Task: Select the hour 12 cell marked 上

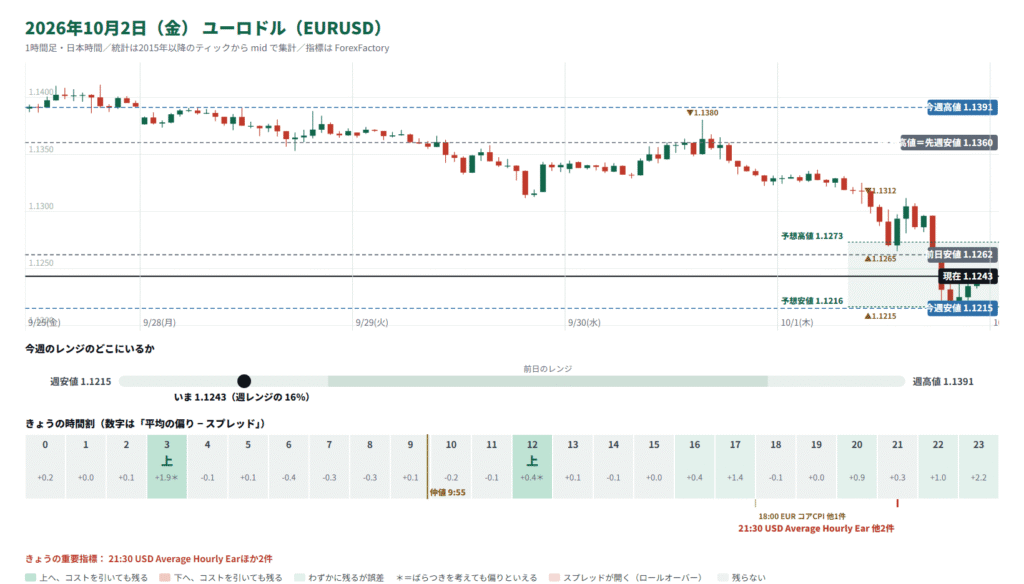Action: [x=532, y=466]
